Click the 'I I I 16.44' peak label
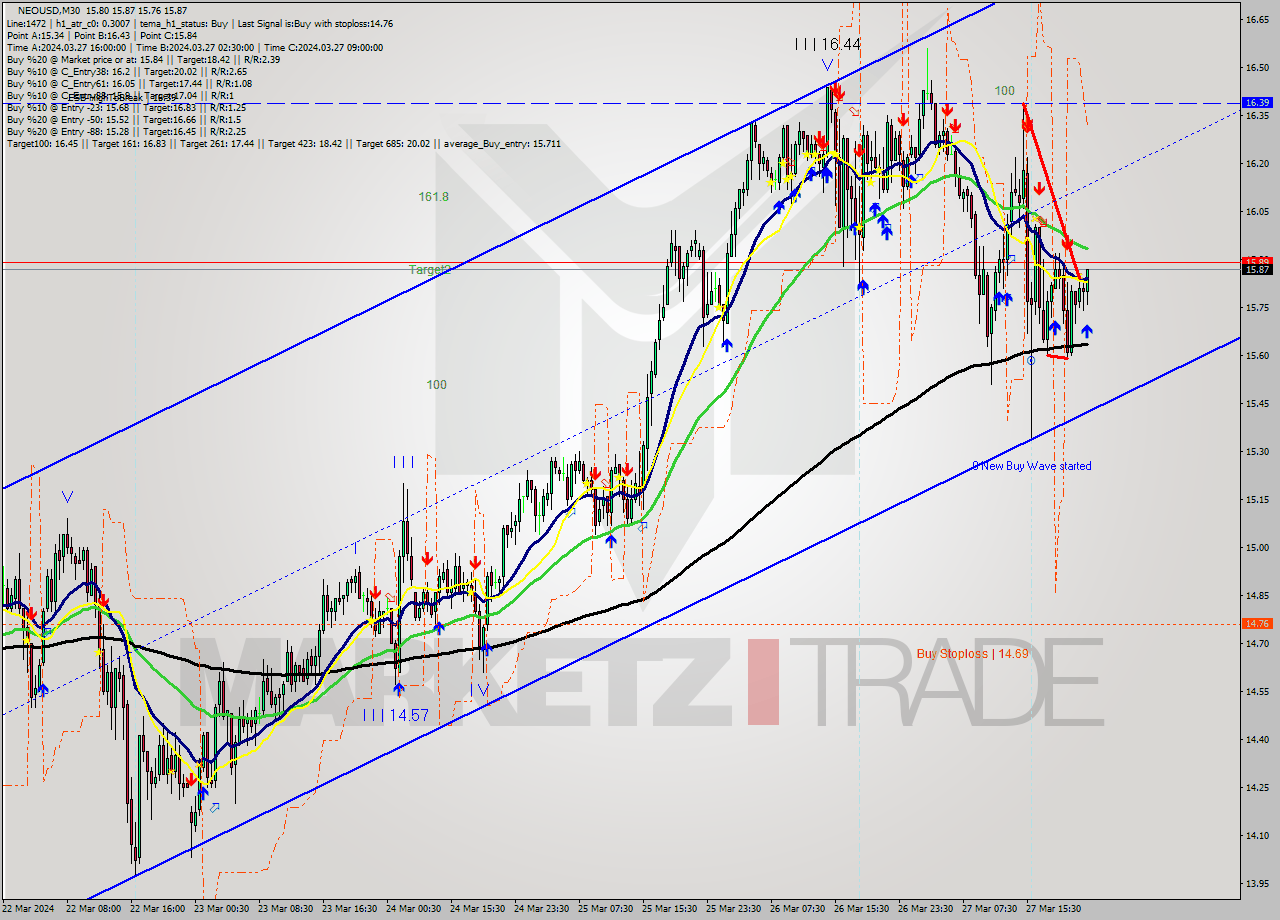Screen dimensions: 1280x920 pyautogui.click(x=828, y=44)
